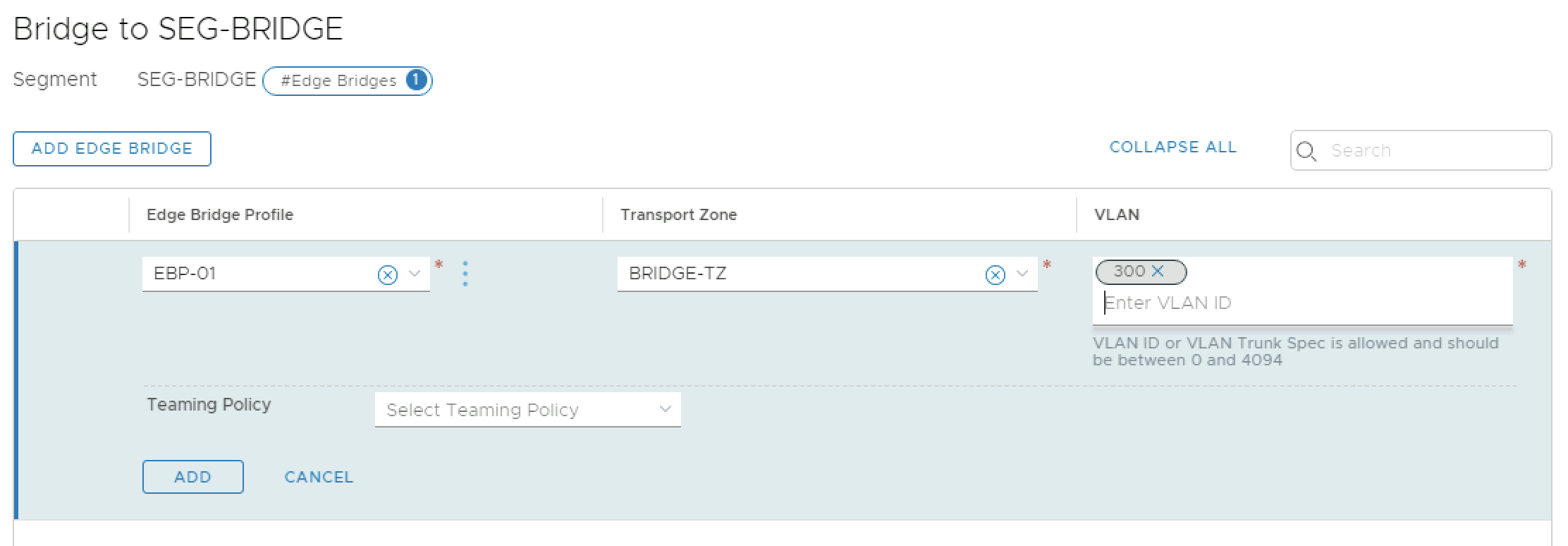This screenshot has width=1568, height=546.
Task: Click the BRIDGE-TZ transport zone text field
Action: (x=797, y=274)
